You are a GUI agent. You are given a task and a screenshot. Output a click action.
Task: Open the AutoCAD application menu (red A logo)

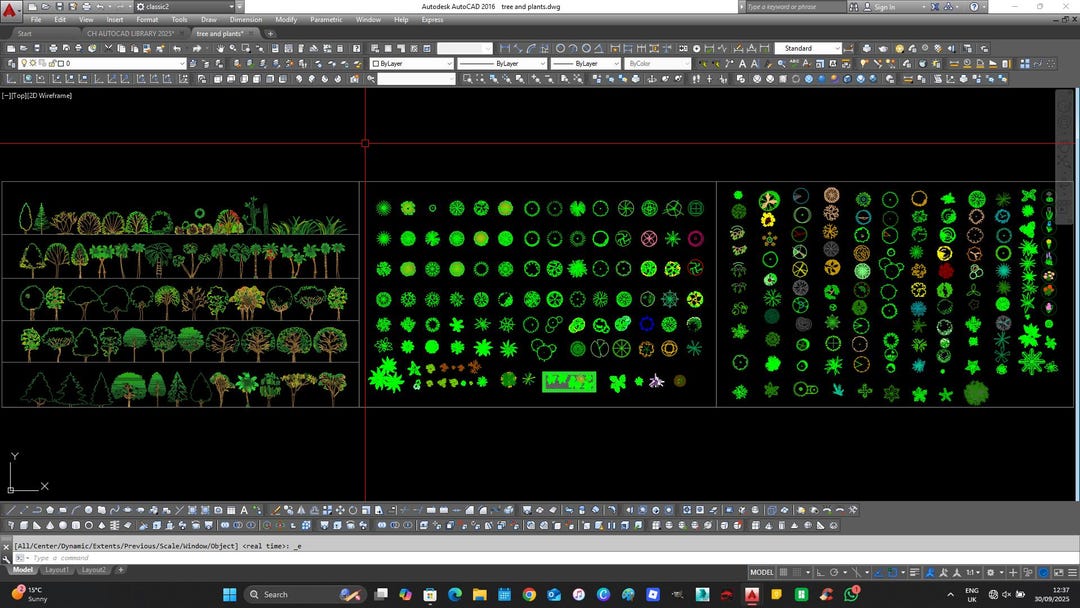pos(9,9)
